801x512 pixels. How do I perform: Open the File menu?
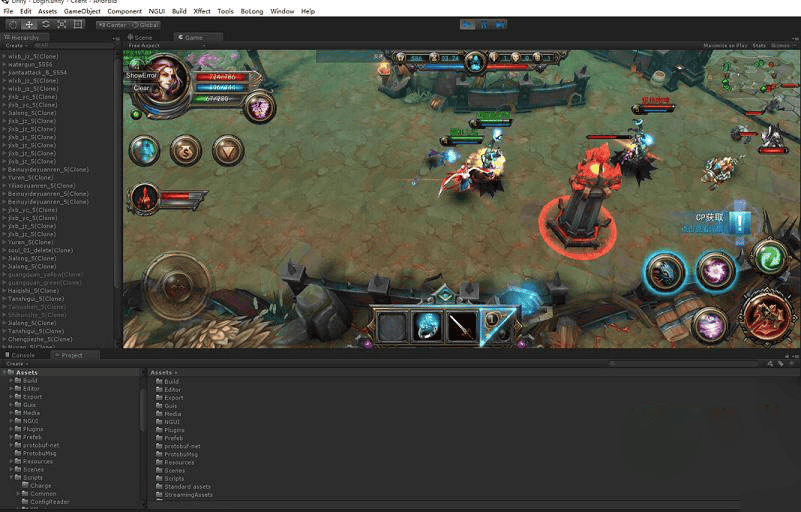(8, 11)
